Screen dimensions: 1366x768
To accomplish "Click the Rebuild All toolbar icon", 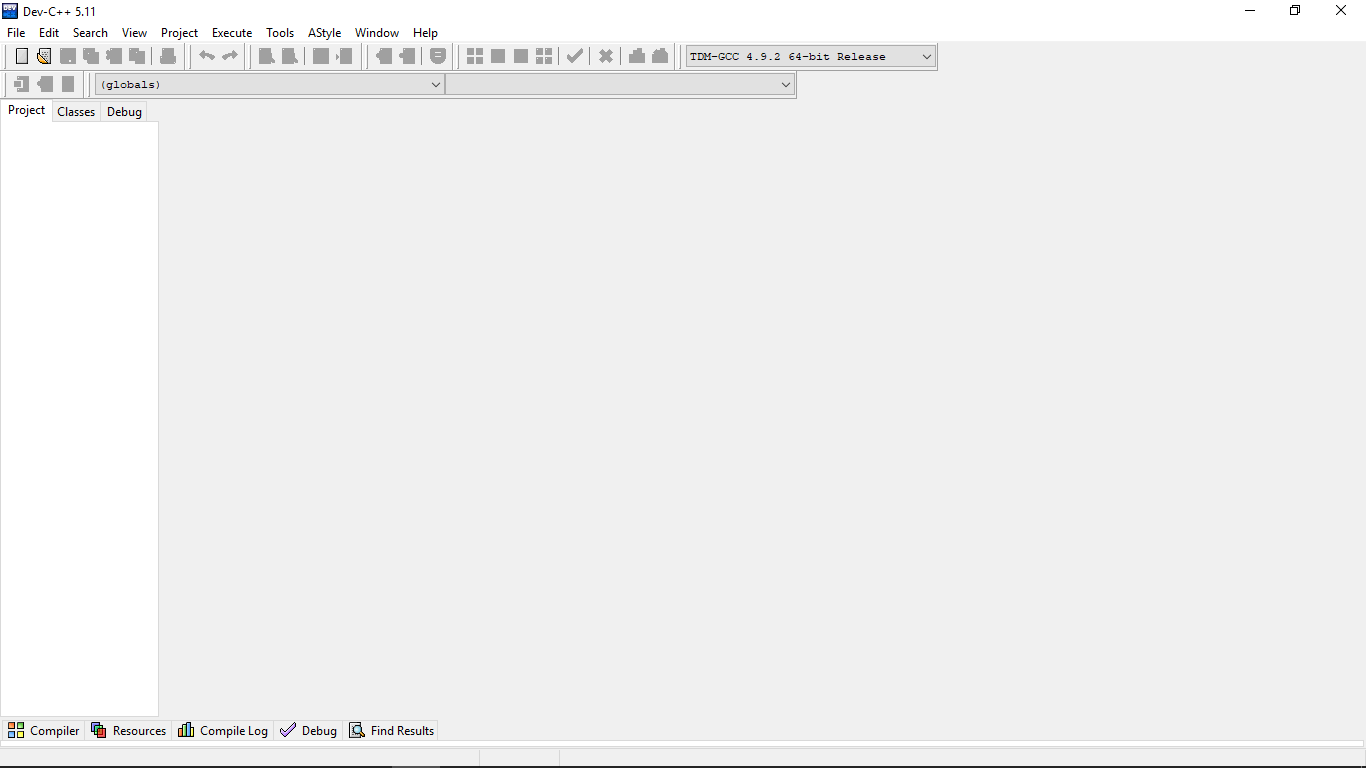I will coord(544,56).
